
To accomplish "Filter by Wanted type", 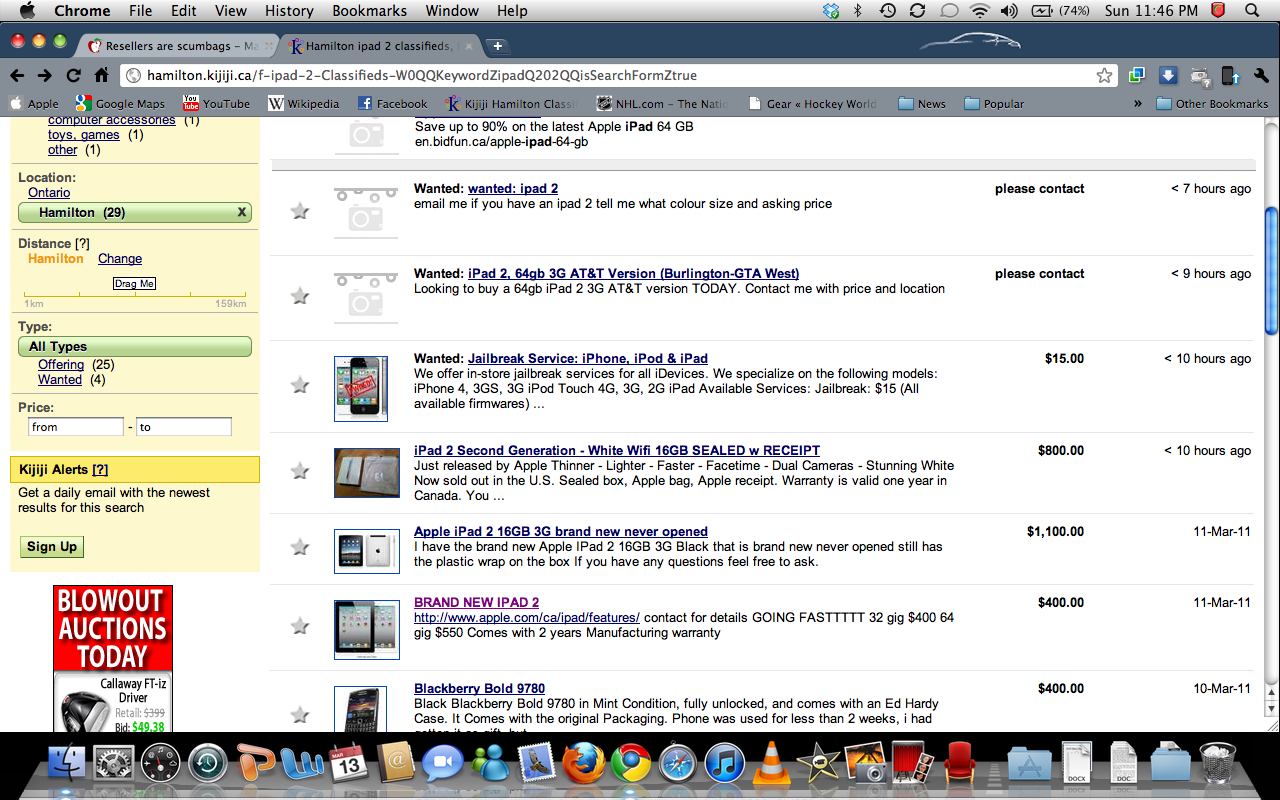I will 60,379.
